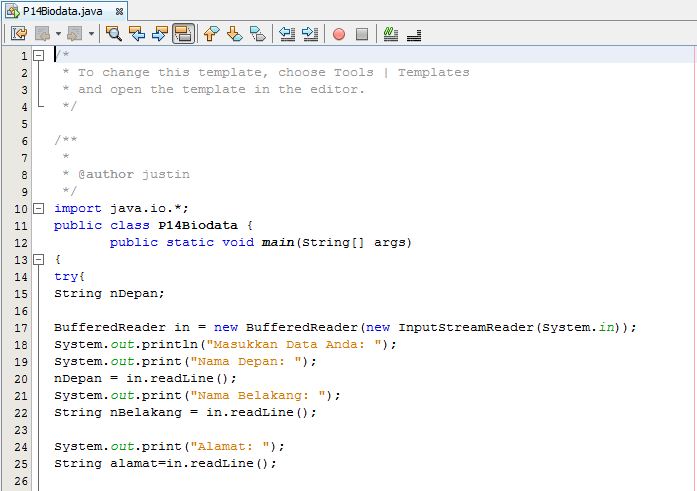The height and width of the screenshot is (491, 697).
Task: Click the class name P14Biodata in code
Action: click(x=198, y=225)
